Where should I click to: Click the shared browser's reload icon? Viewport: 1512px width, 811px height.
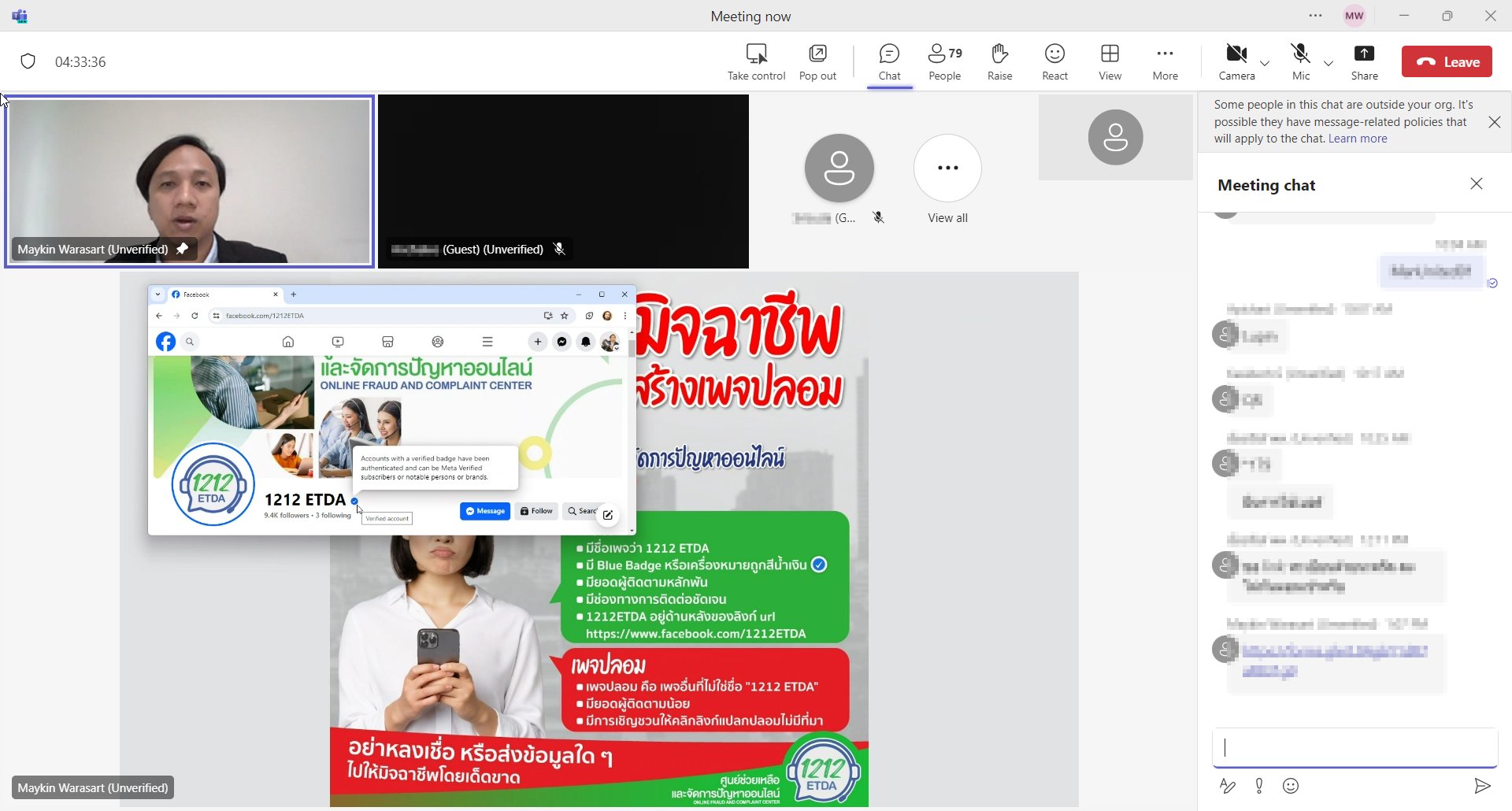click(195, 316)
